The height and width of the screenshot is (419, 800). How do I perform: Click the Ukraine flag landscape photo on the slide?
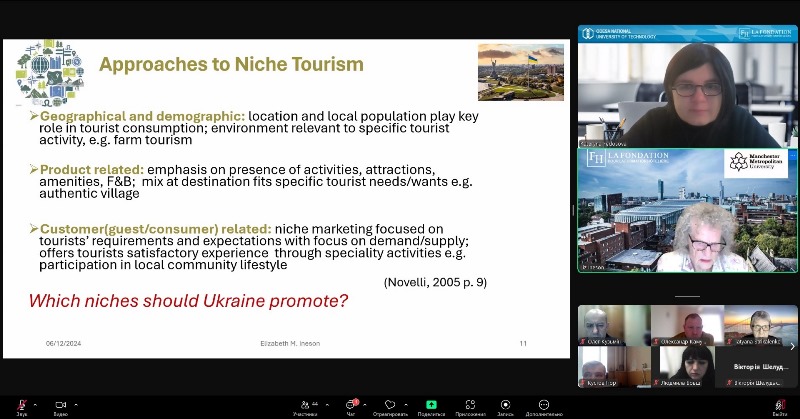(521, 72)
